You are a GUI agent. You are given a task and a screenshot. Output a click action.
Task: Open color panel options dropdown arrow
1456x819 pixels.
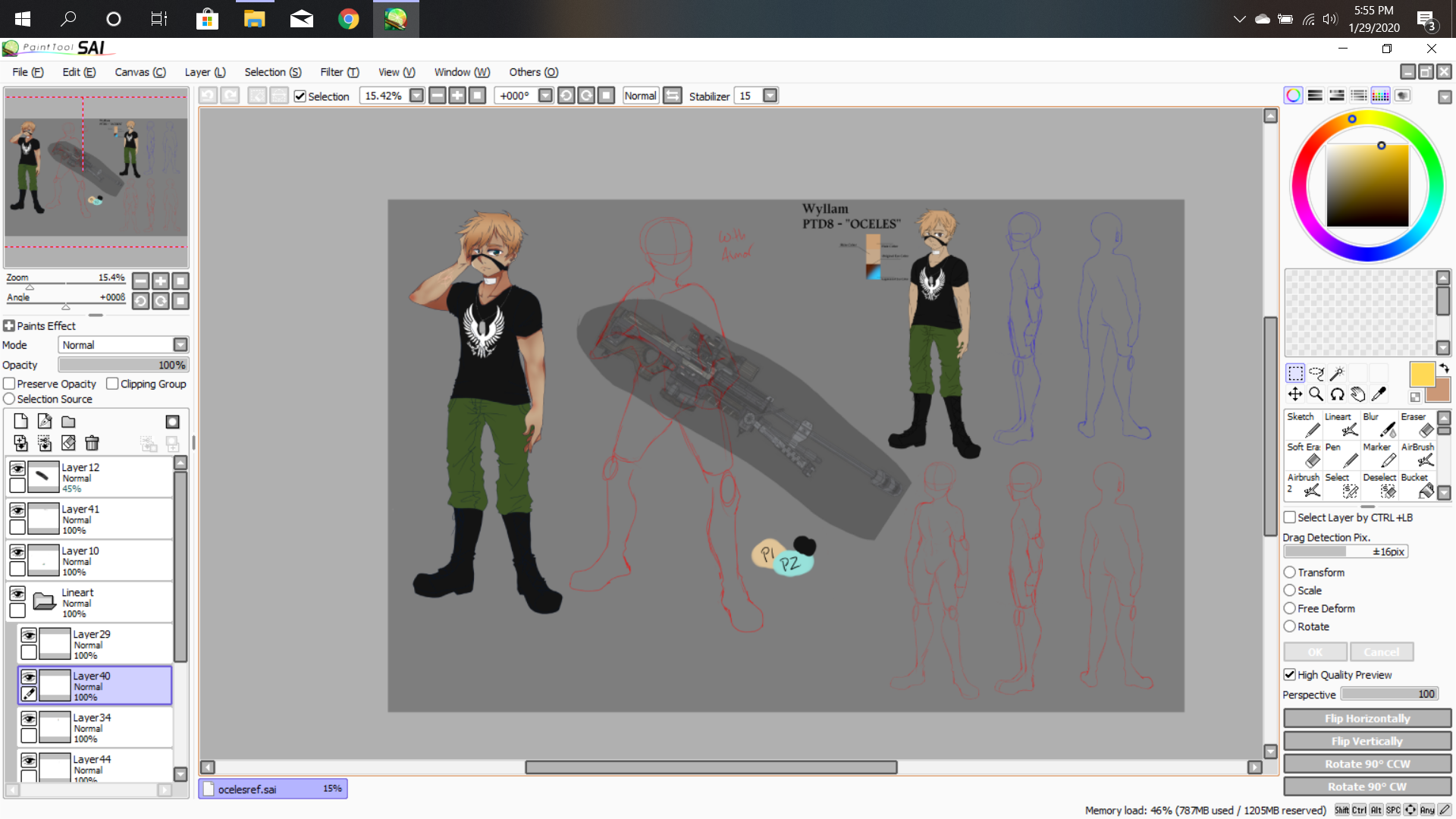tap(1444, 97)
